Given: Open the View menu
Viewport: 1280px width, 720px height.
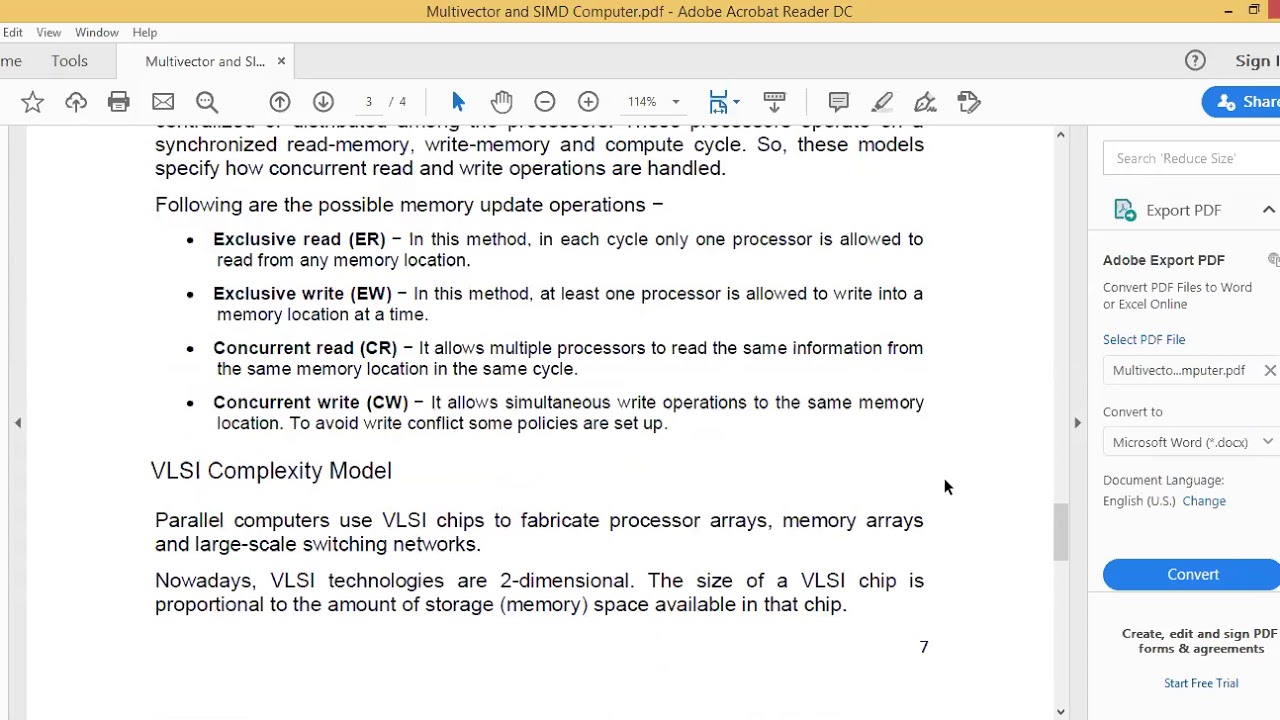Looking at the screenshot, I should tap(48, 33).
